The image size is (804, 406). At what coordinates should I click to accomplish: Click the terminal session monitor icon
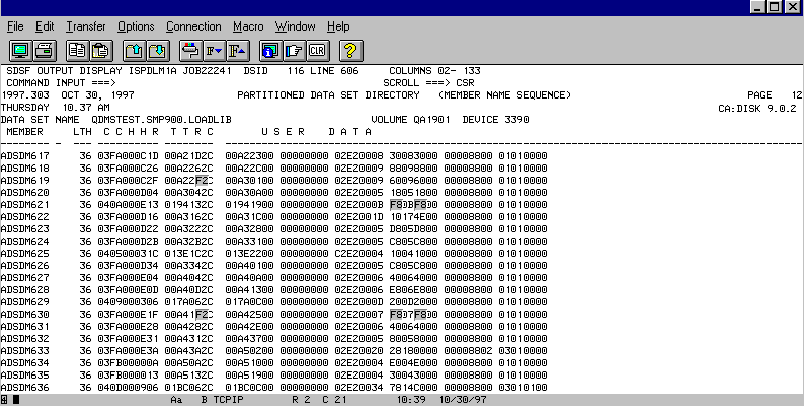pyautogui.click(x=21, y=51)
